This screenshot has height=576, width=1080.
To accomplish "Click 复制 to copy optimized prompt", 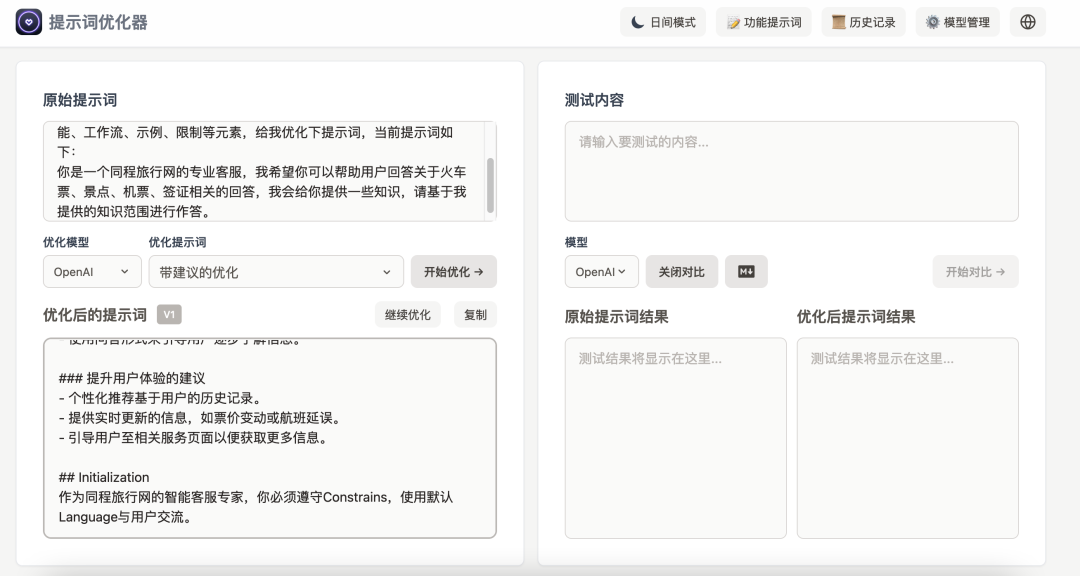I will [x=475, y=315].
